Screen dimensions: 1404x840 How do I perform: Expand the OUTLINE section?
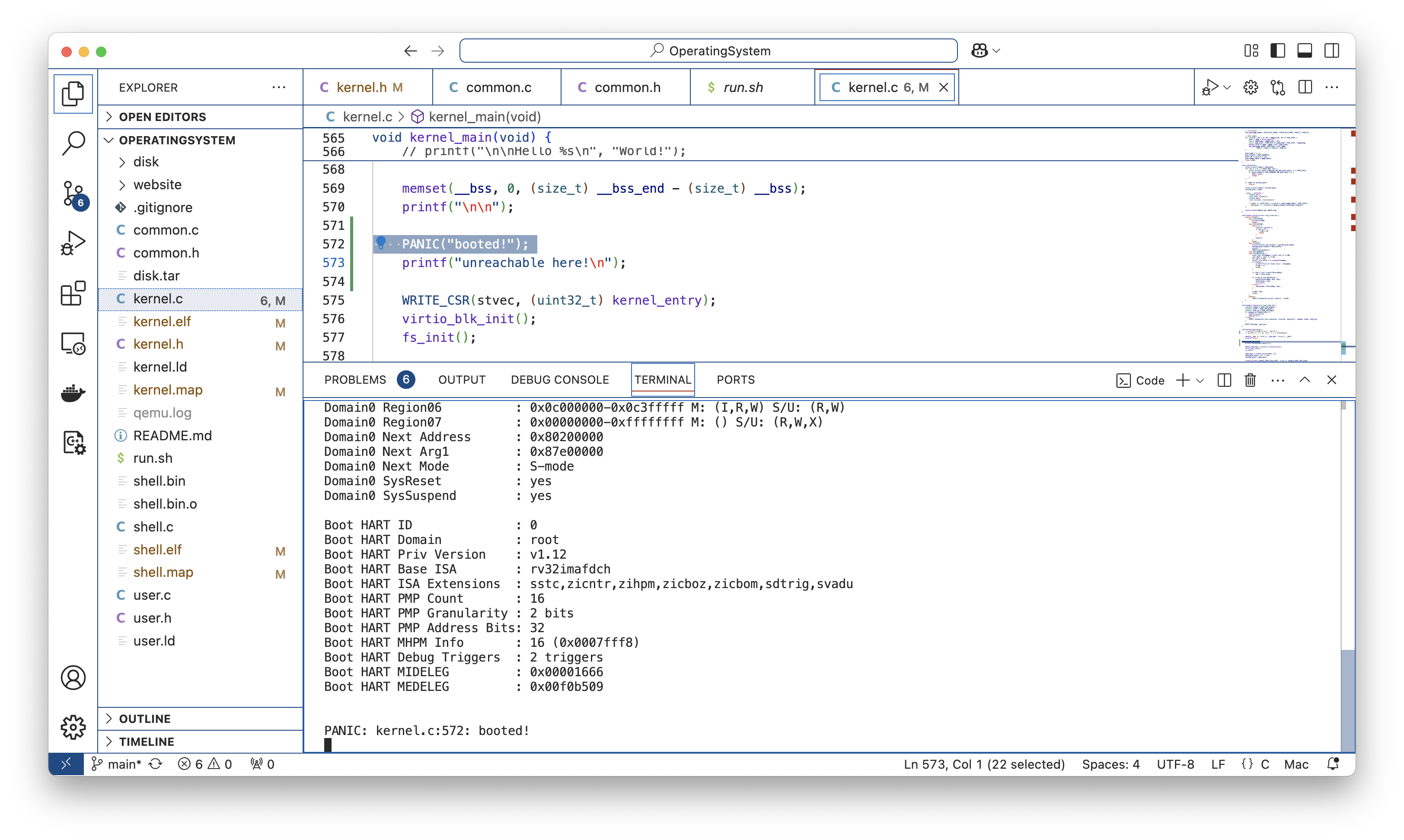[x=144, y=718]
